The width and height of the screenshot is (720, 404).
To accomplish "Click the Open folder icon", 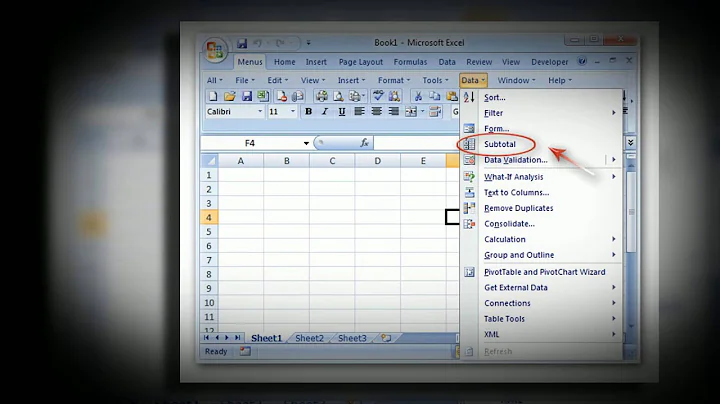I will [x=230, y=96].
